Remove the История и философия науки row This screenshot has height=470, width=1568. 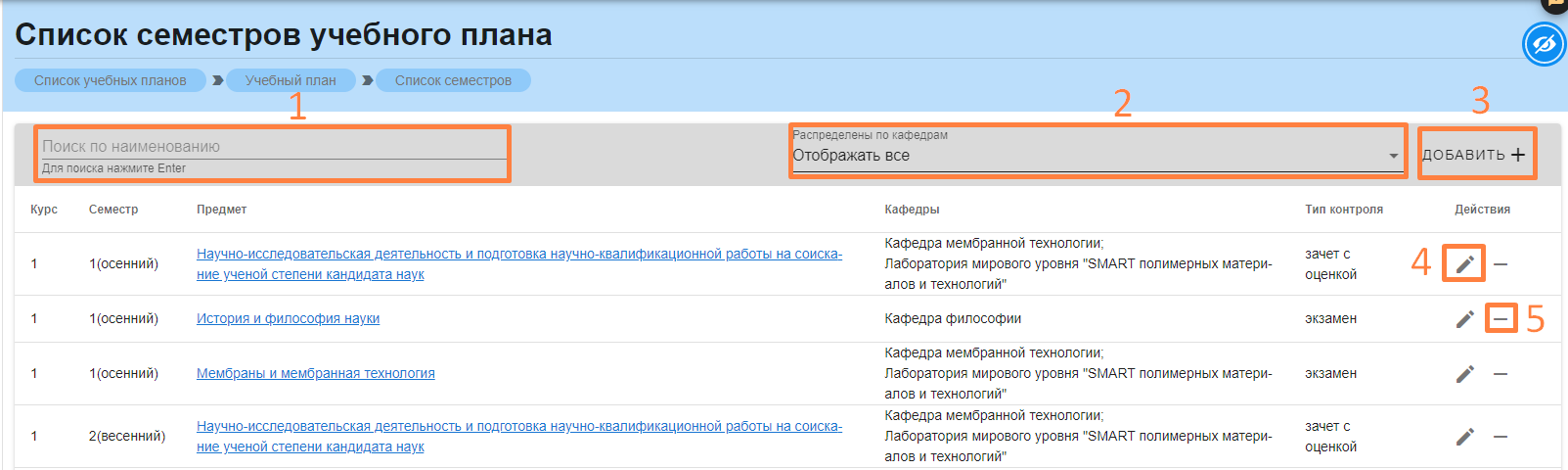(1501, 319)
